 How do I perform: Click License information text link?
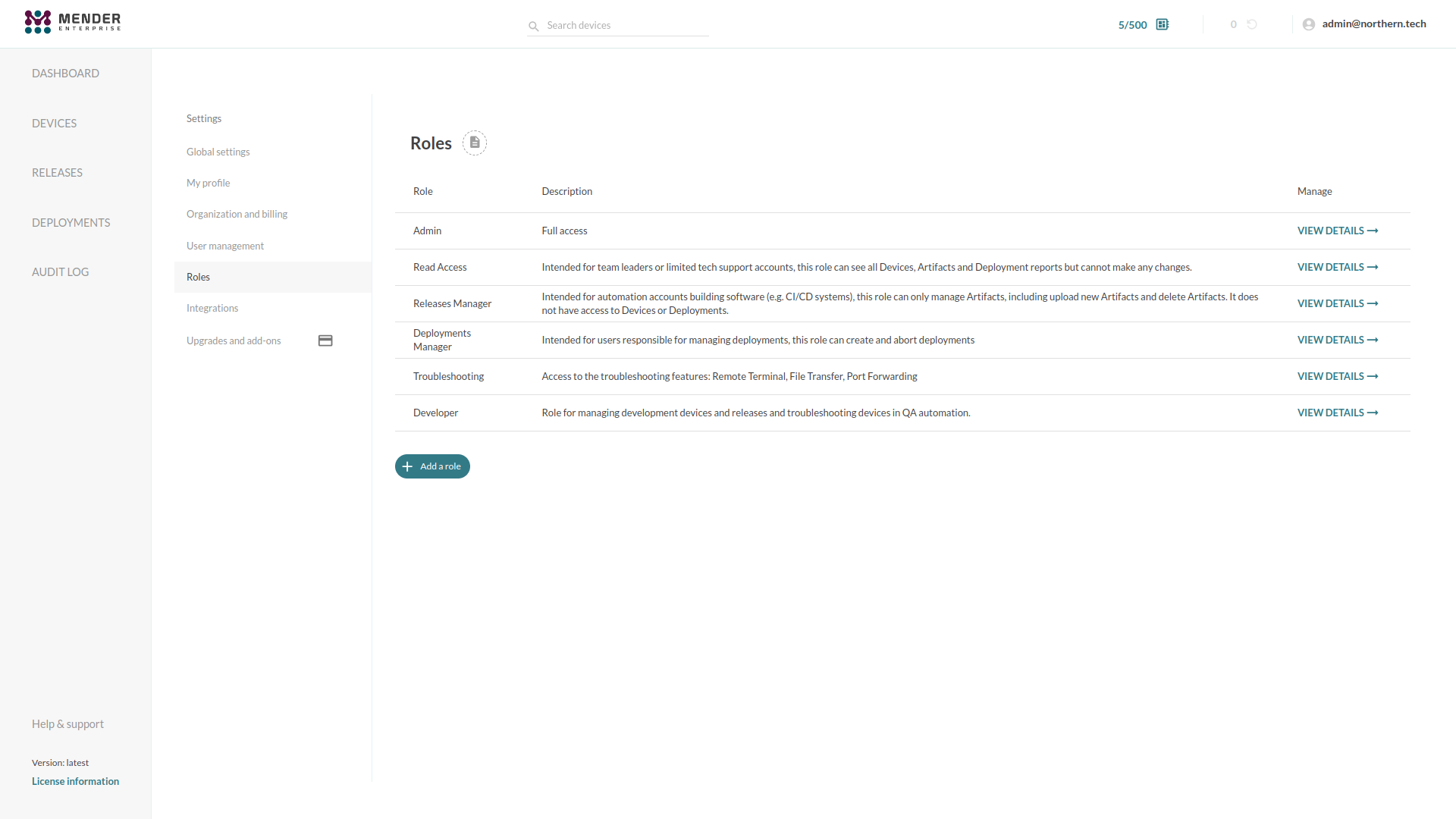point(75,781)
